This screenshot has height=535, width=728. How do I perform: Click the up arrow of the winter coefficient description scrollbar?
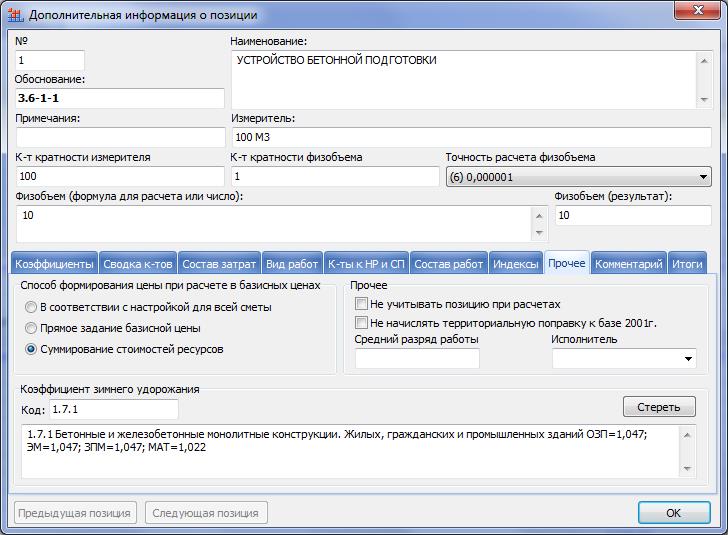pyautogui.click(x=687, y=435)
